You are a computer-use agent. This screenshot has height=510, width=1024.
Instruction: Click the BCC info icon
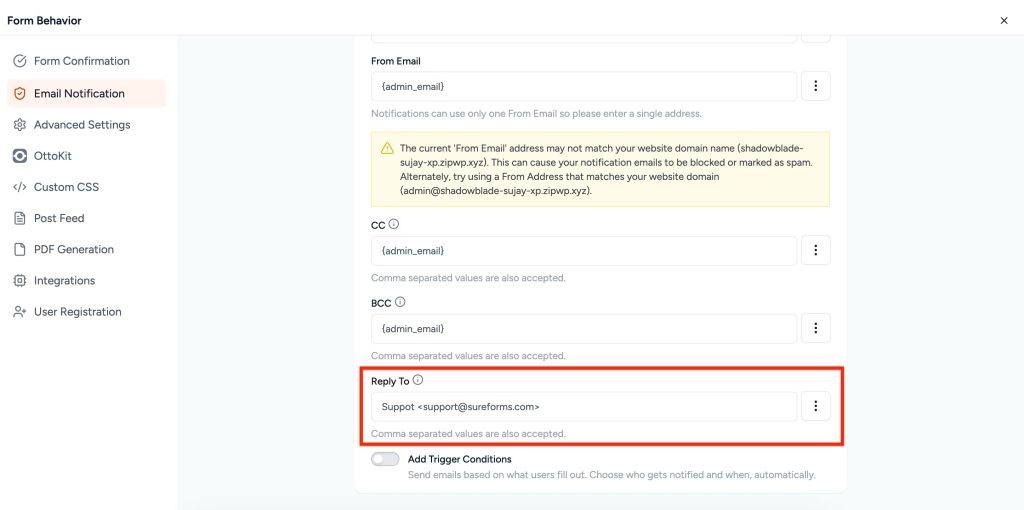click(400, 302)
